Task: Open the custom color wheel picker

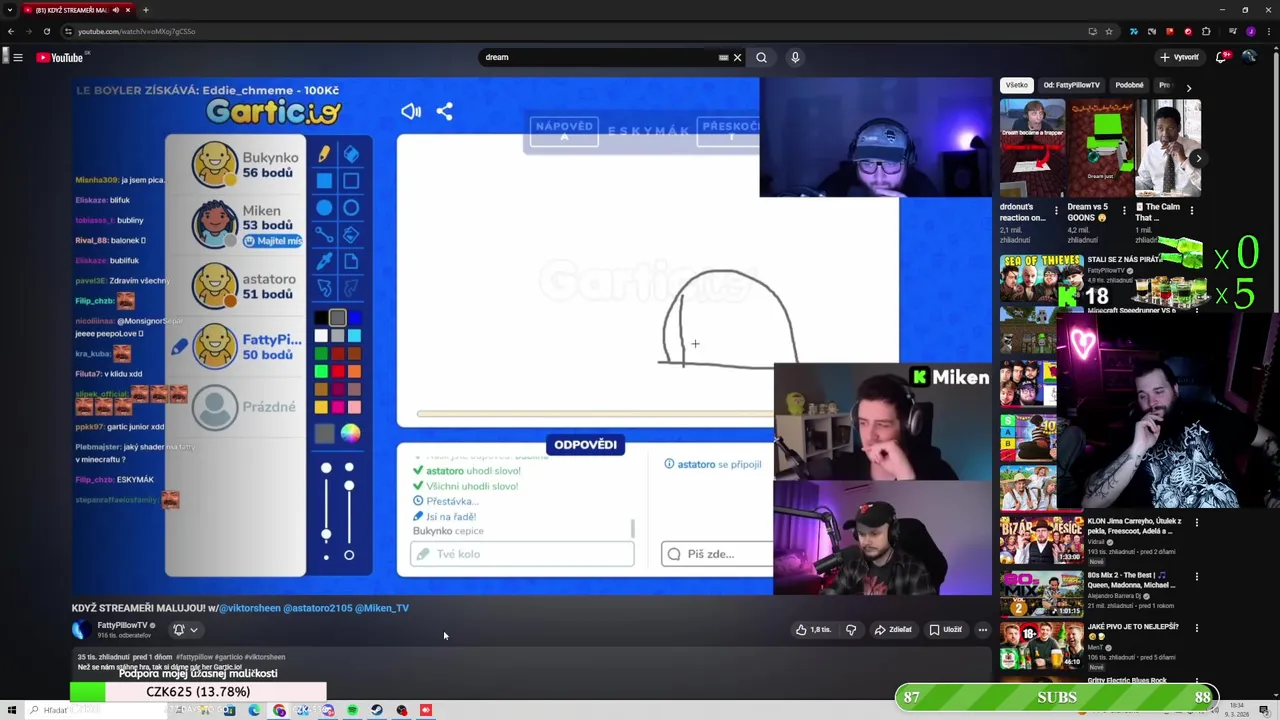Action: [350, 433]
